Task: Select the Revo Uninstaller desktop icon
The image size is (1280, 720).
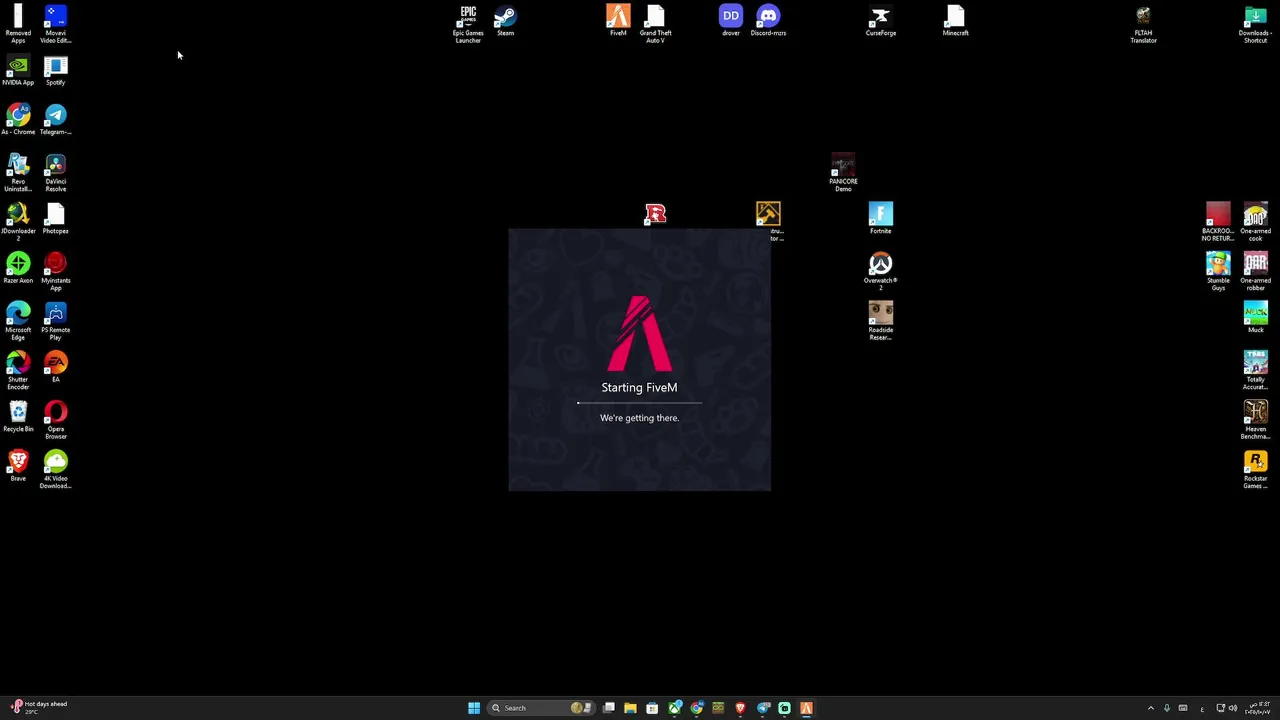Action: point(18,172)
